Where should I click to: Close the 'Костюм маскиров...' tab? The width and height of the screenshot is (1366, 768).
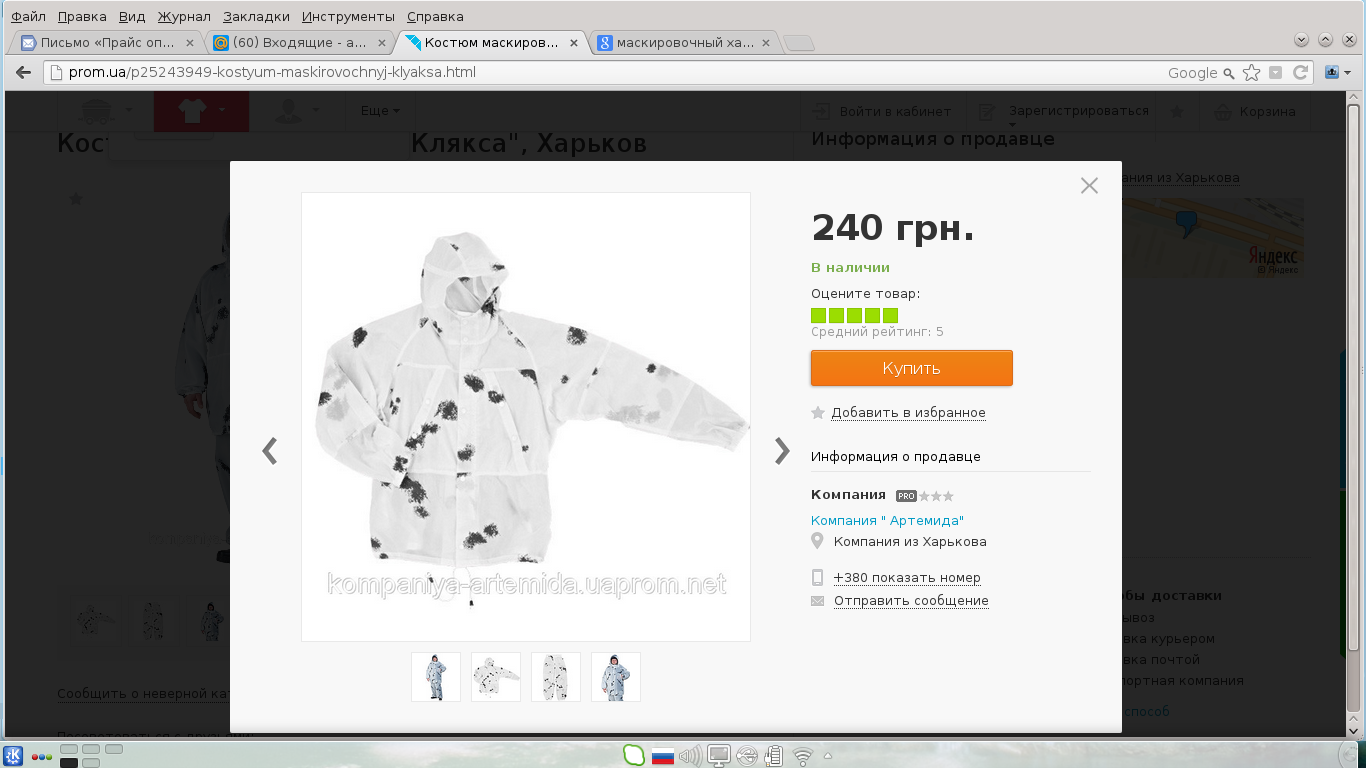point(574,43)
